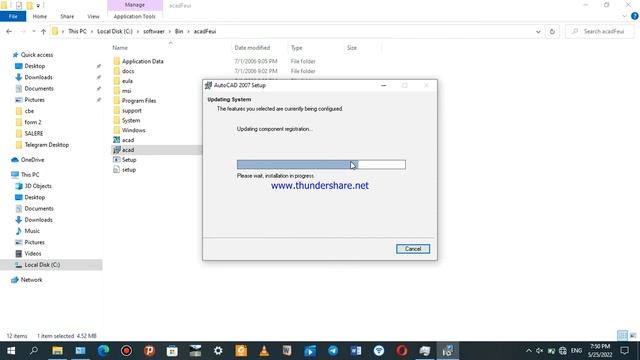This screenshot has height=360, width=640.
Task: Go back with the Back arrow
Action: pos(9,31)
